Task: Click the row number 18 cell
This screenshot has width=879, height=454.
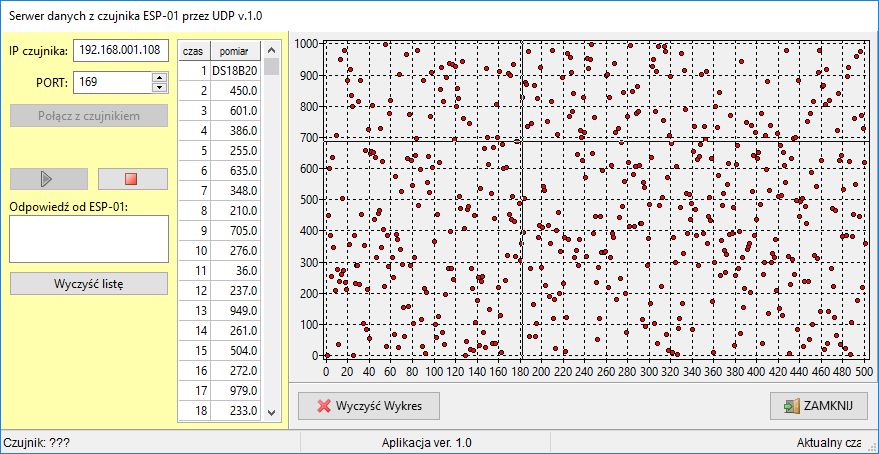Action: 194,411
